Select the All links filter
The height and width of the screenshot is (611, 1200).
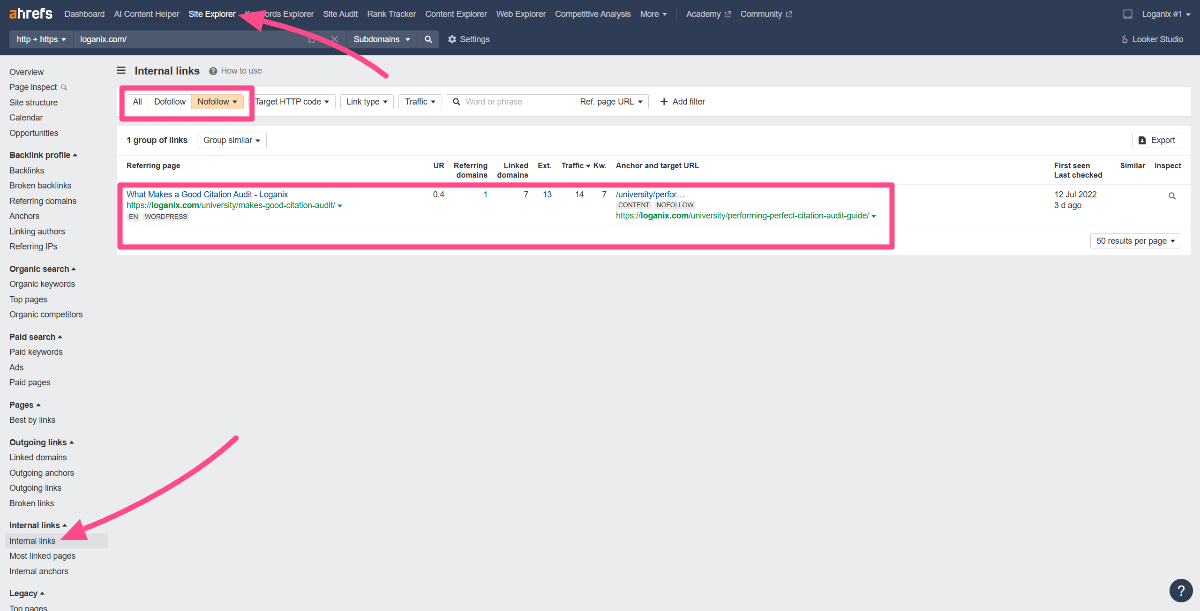[x=137, y=102]
